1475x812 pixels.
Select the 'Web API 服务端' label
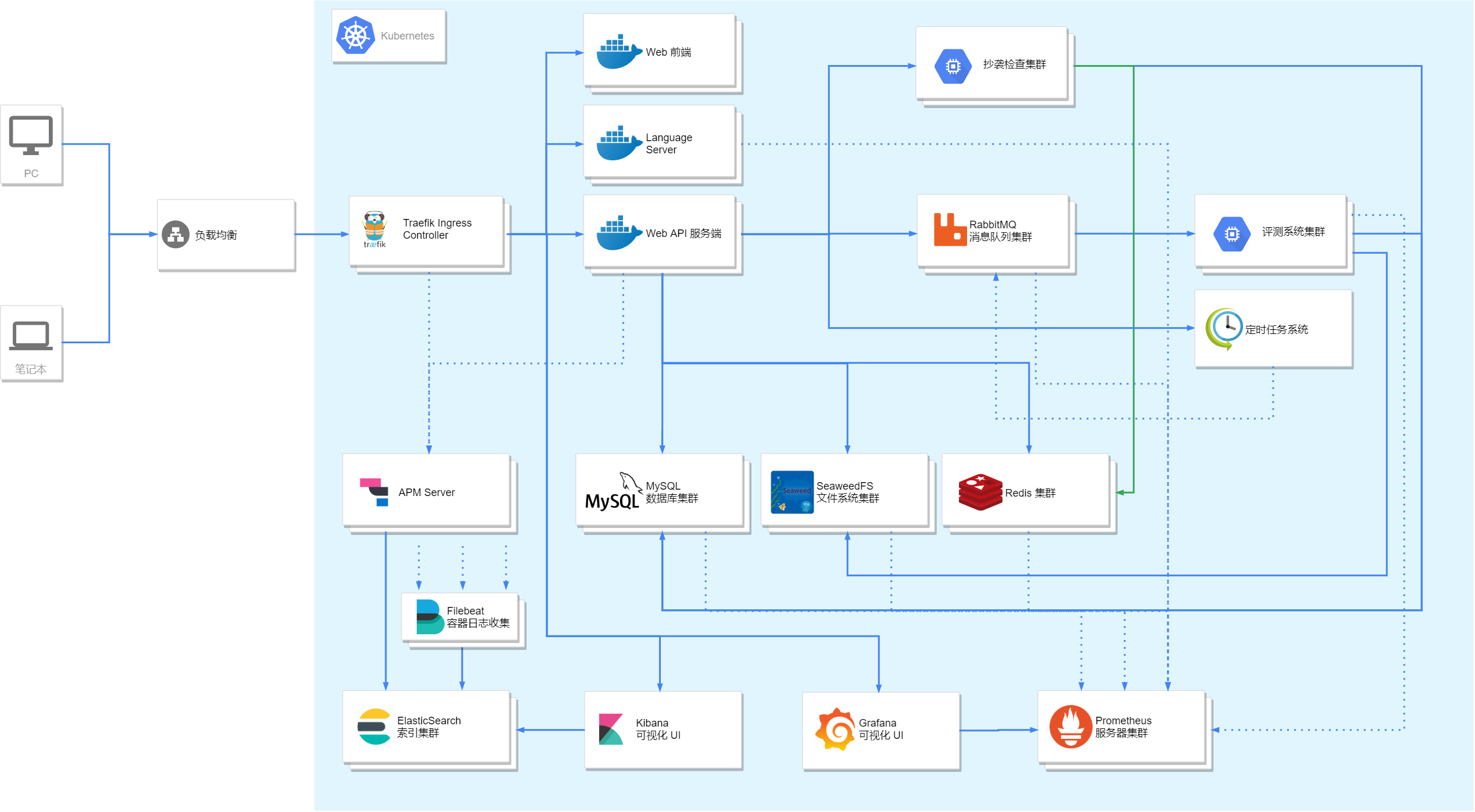click(683, 233)
